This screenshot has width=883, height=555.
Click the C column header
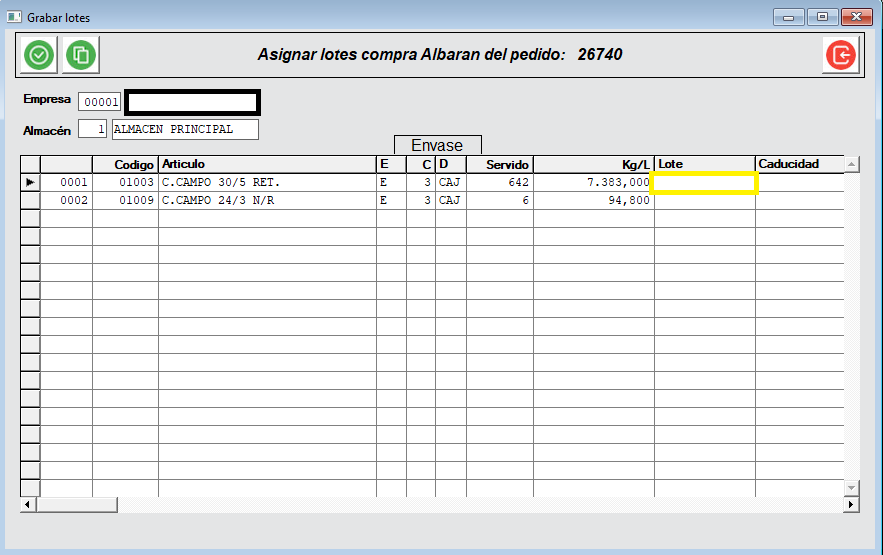click(421, 164)
